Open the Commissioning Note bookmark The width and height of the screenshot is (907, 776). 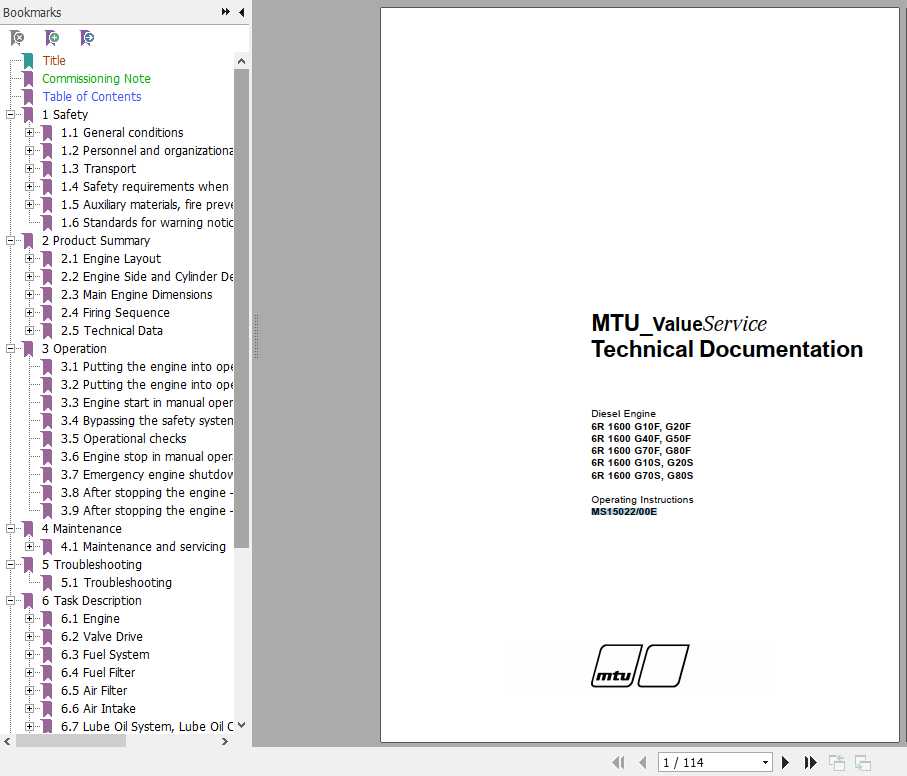96,79
